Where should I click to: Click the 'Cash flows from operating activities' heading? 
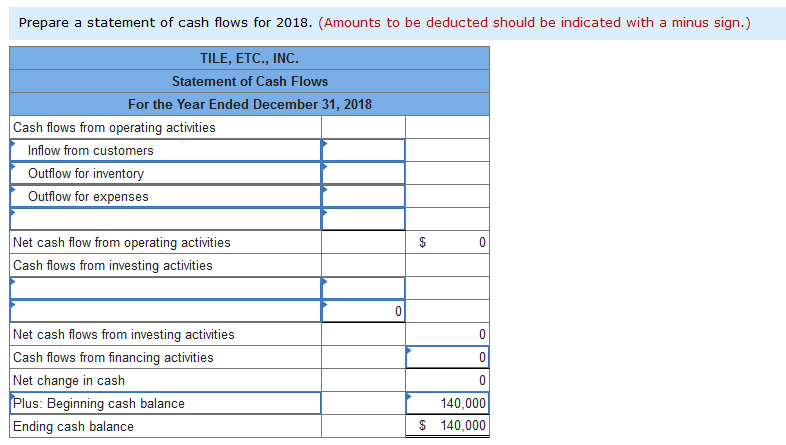(114, 127)
